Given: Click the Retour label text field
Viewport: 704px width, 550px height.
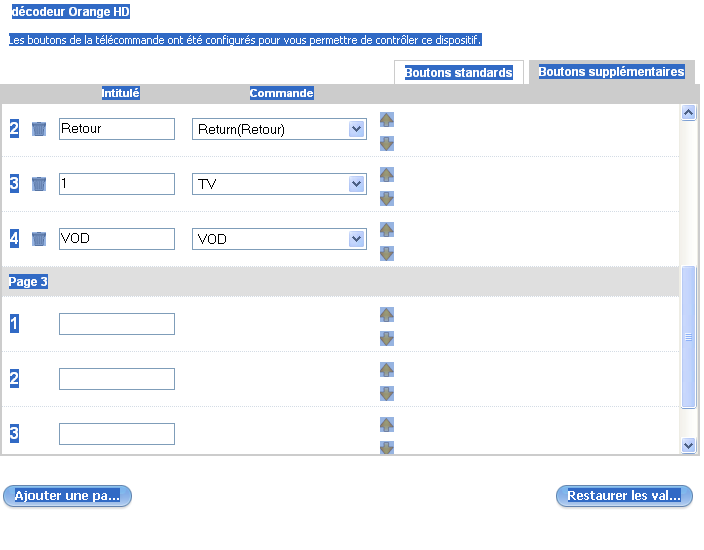Looking at the screenshot, I should [117, 129].
